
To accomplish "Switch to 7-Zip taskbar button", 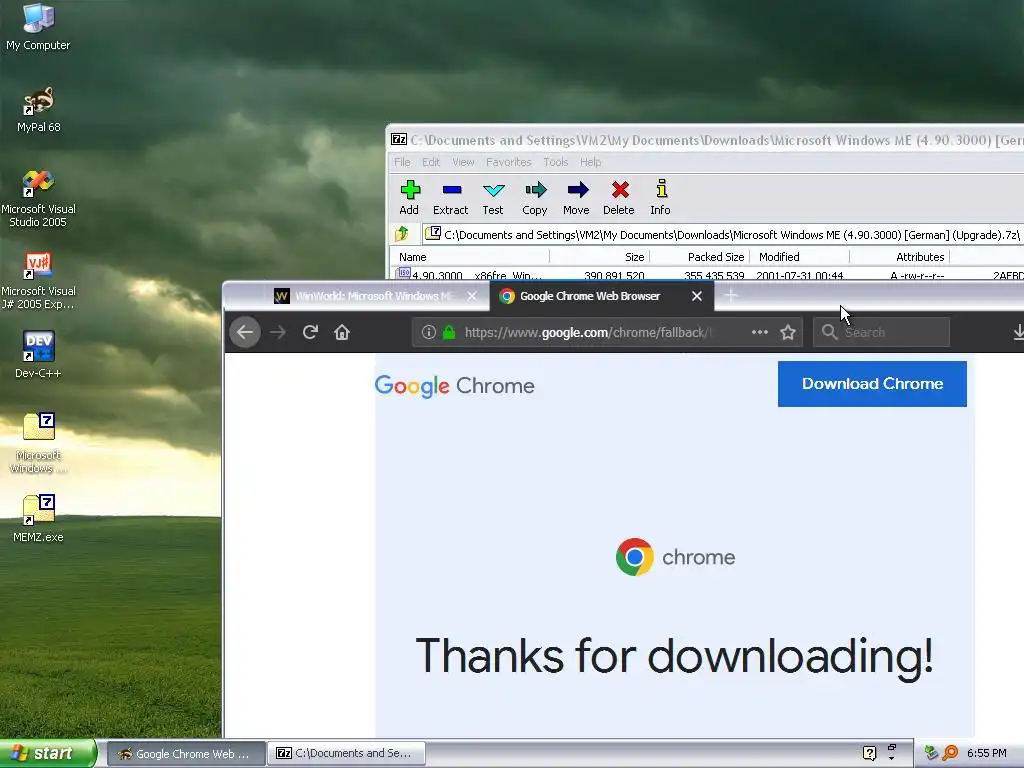I will [347, 754].
